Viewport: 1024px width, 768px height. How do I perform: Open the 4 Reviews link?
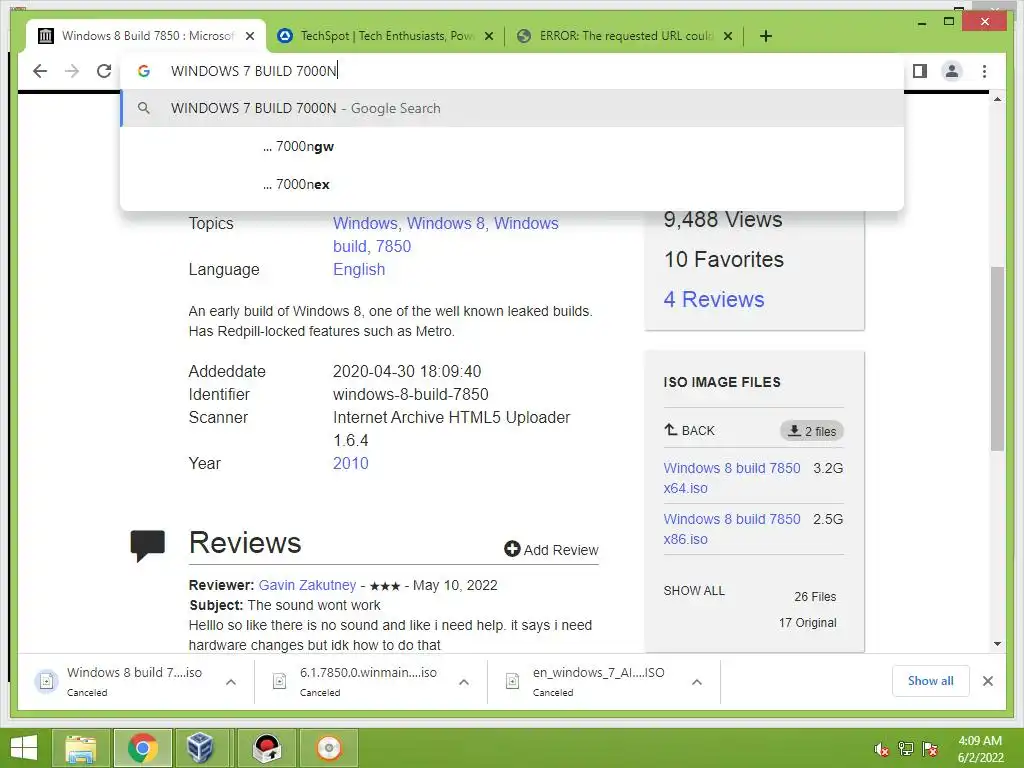click(714, 299)
